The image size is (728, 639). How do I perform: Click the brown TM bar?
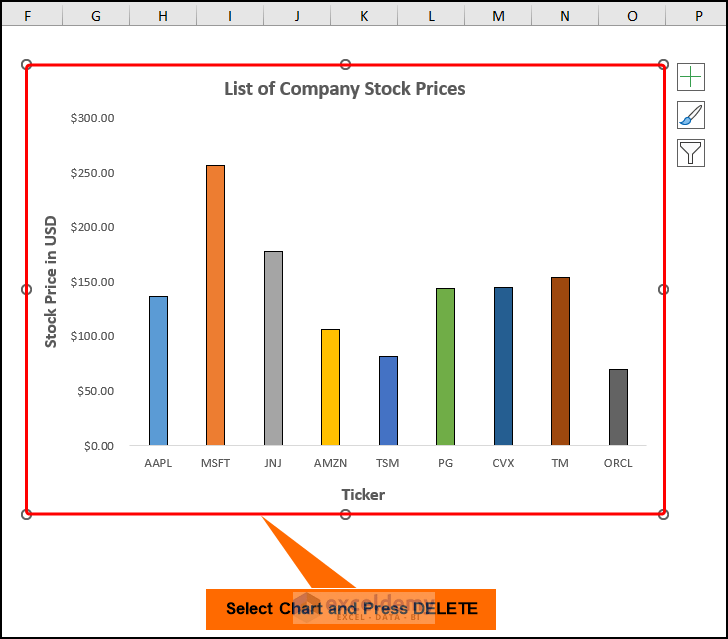pyautogui.click(x=560, y=361)
